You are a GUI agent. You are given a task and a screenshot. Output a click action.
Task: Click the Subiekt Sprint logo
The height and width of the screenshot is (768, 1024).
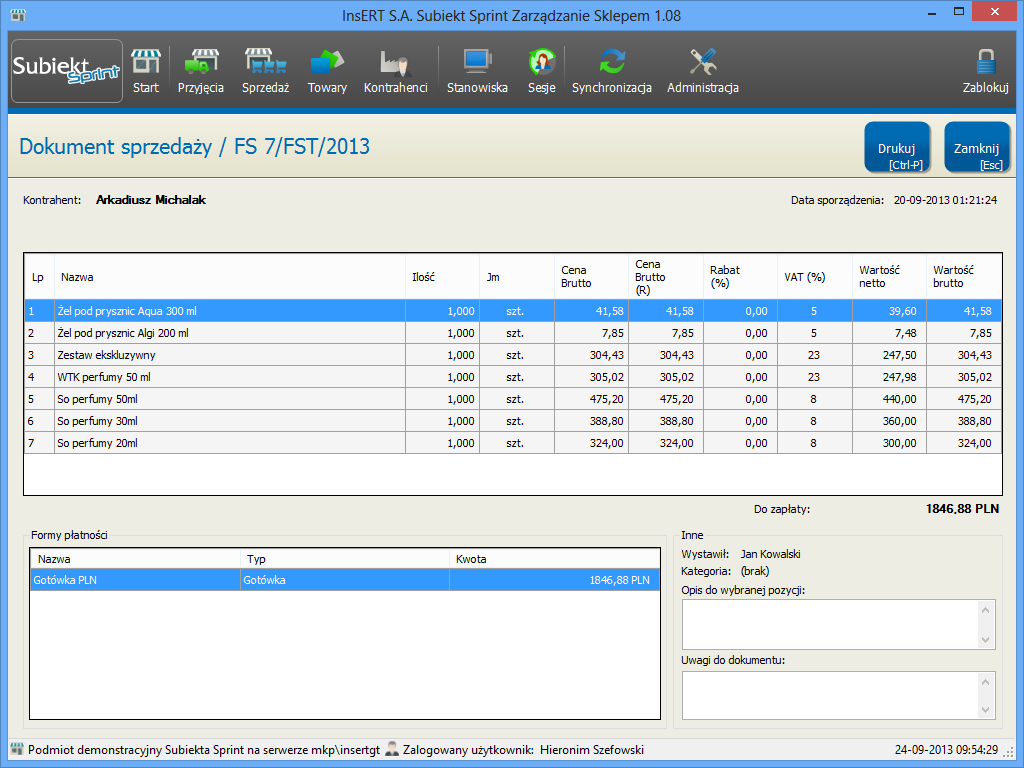[x=67, y=71]
